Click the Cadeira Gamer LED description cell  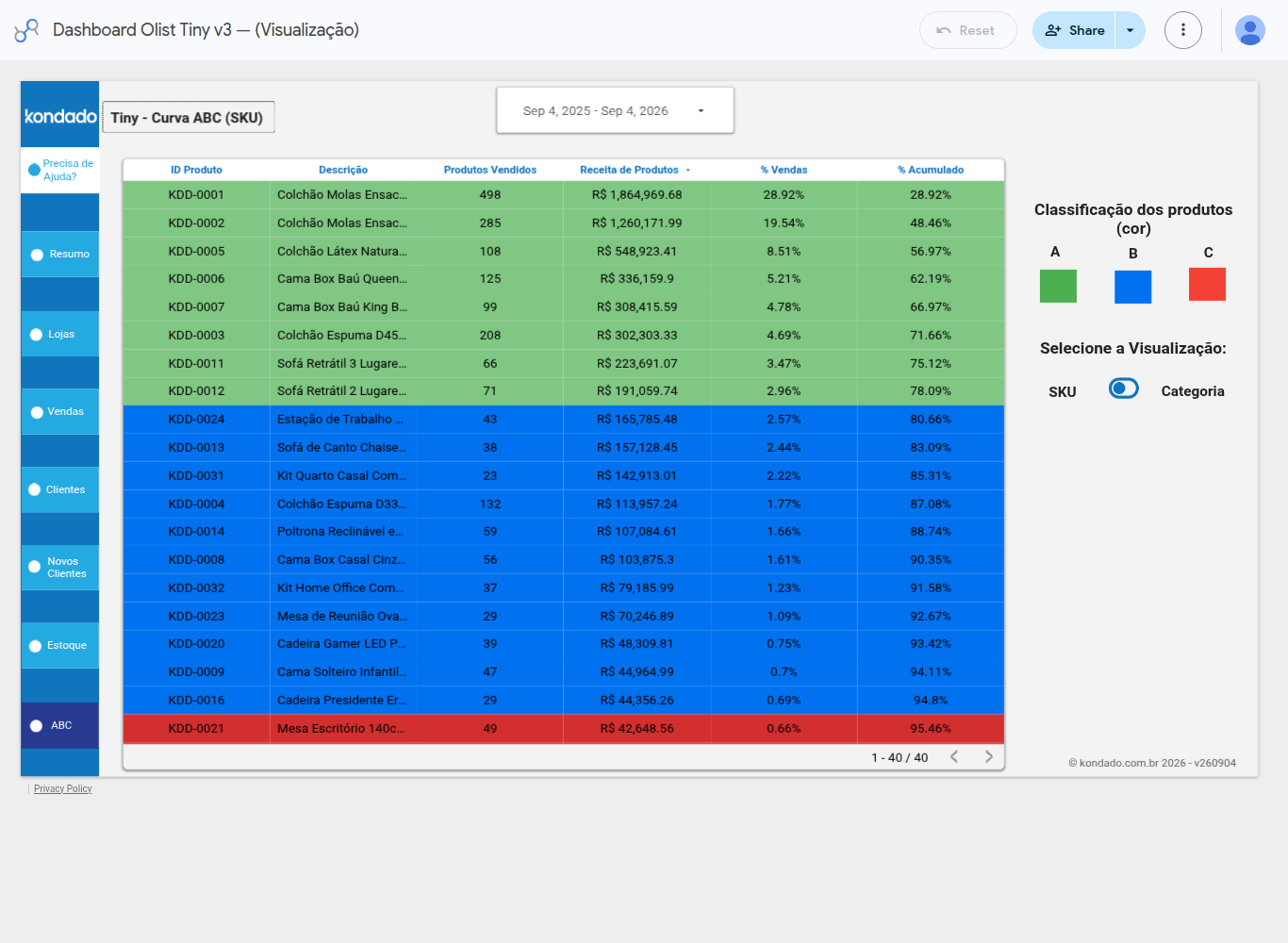[x=343, y=644]
